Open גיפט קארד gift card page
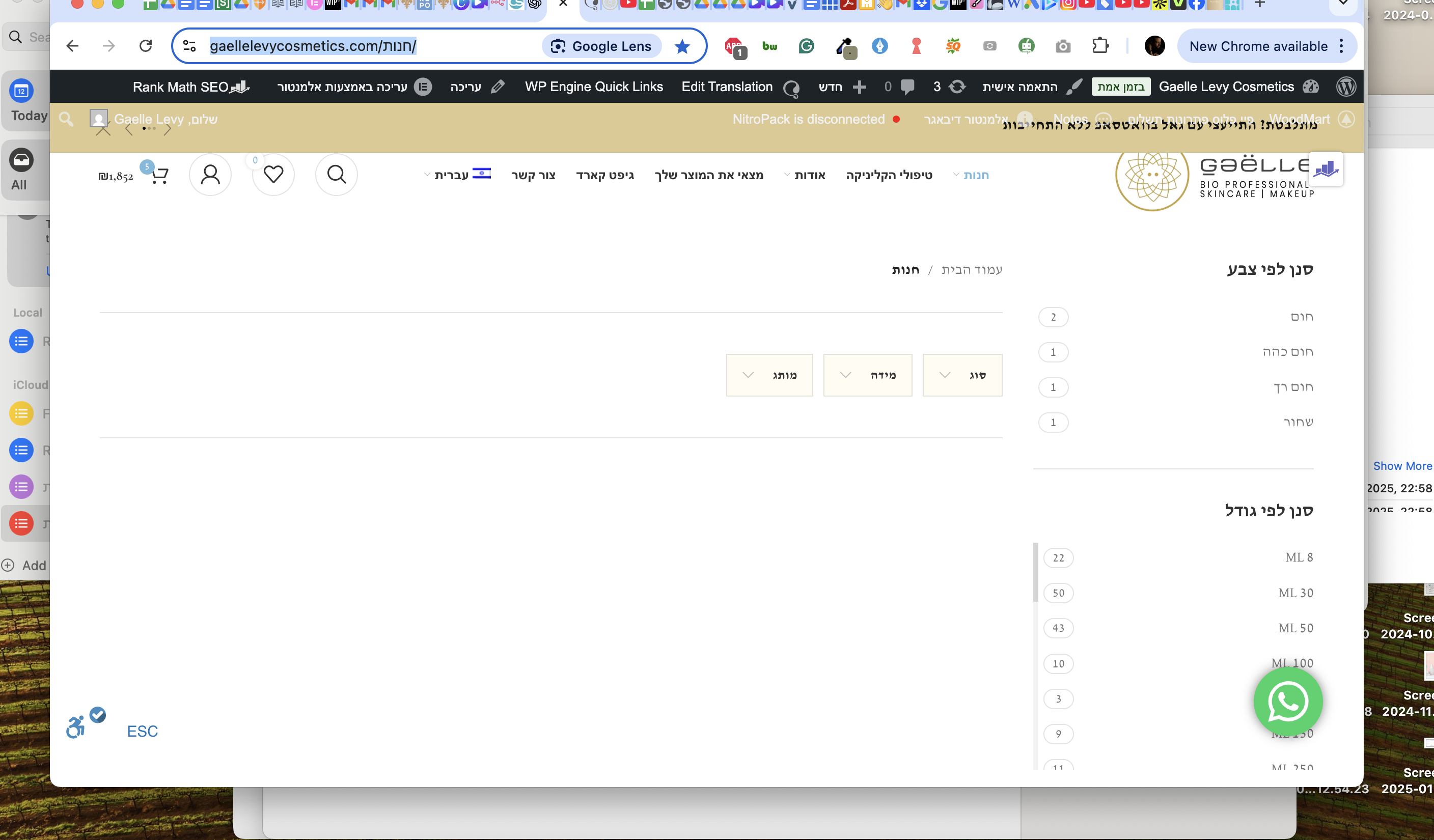 [605, 175]
